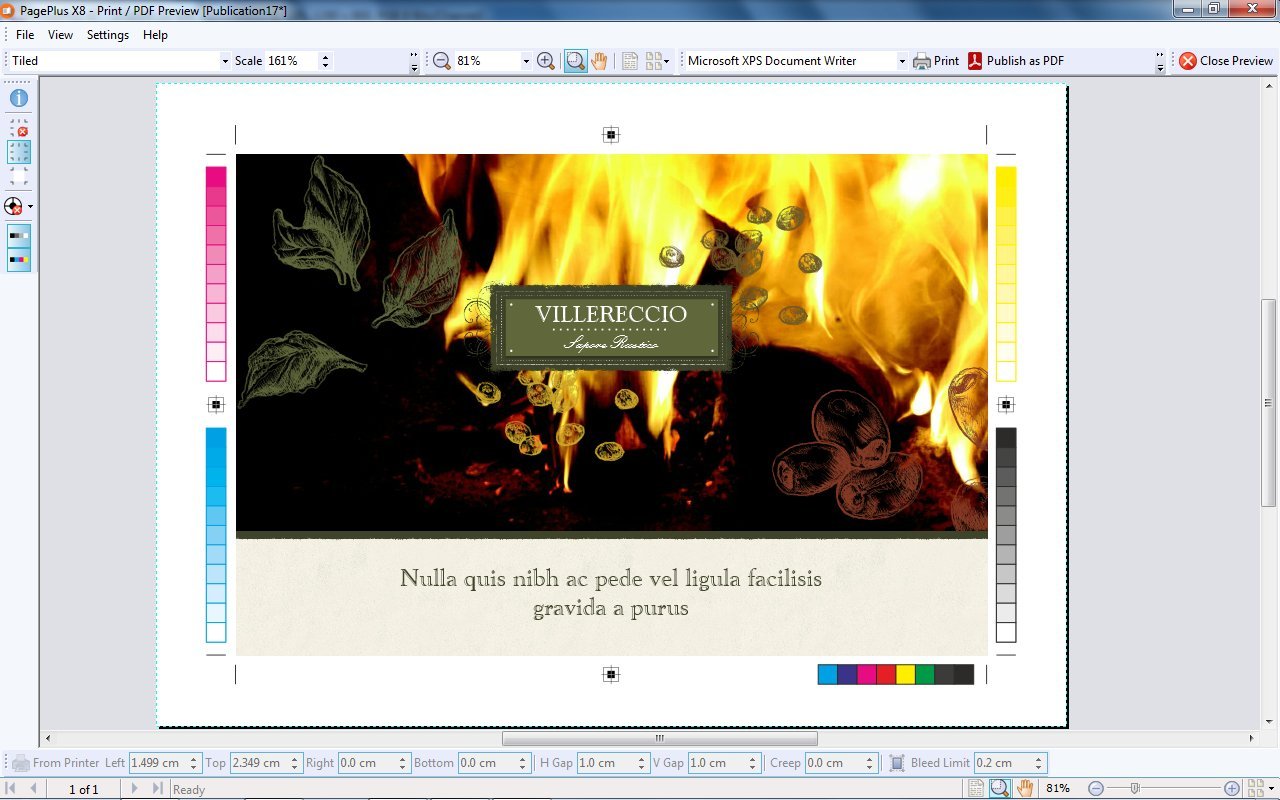Open the printer selection dropdown

pos(901,60)
